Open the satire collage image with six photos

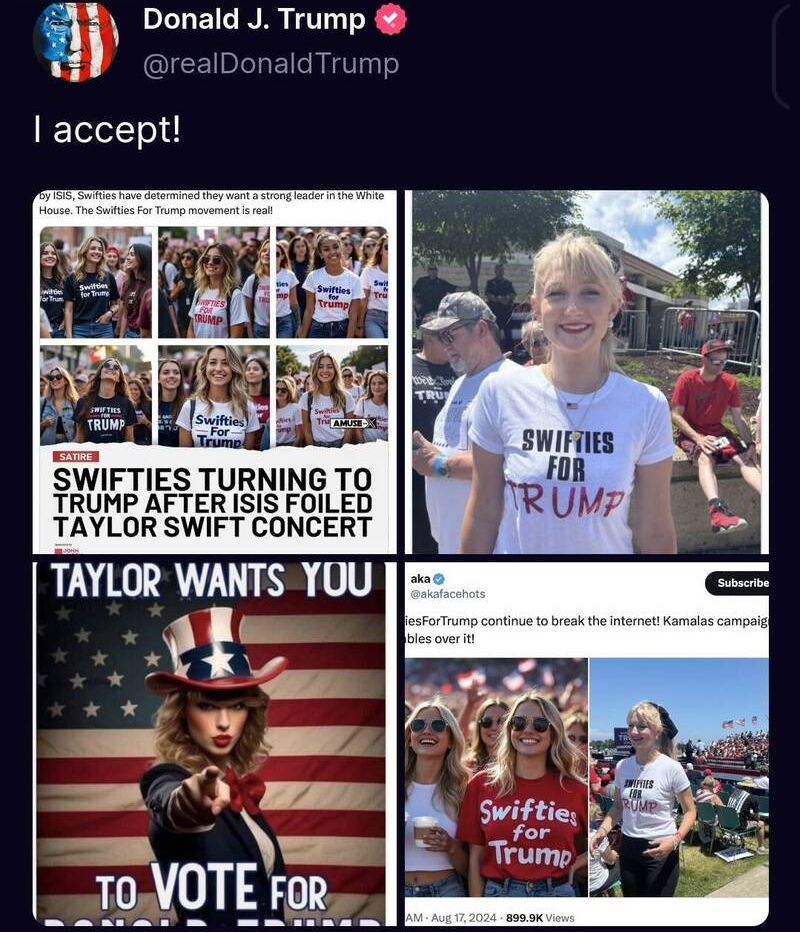pos(214,335)
